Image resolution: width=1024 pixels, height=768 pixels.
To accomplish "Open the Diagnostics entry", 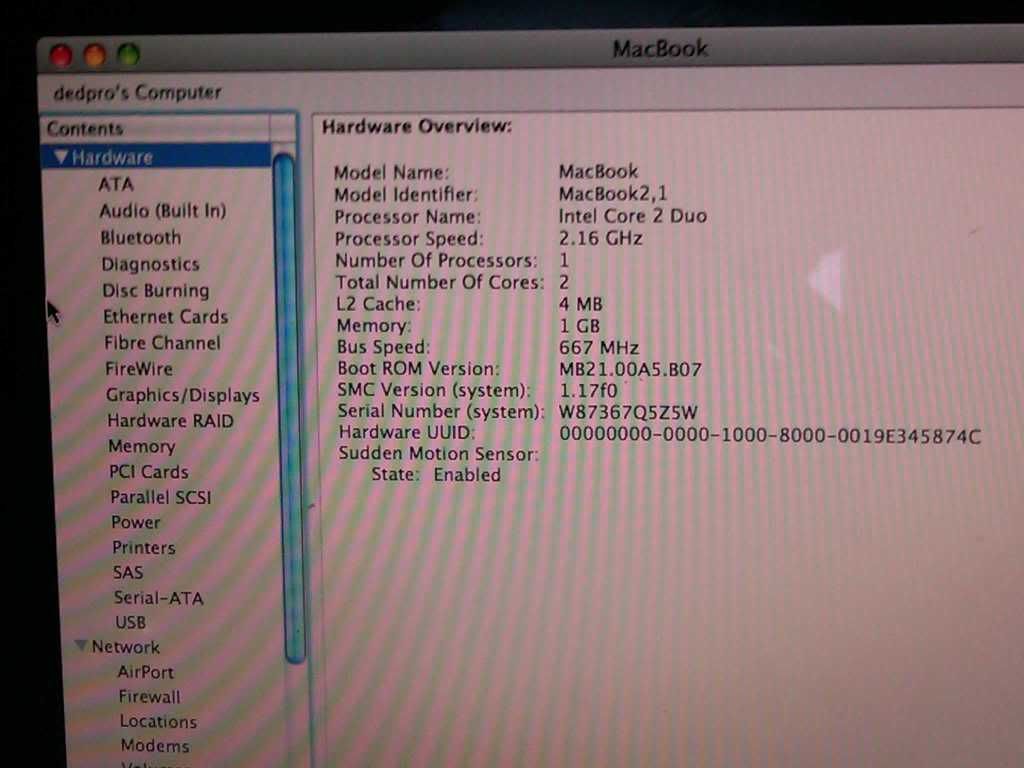I will pos(150,264).
